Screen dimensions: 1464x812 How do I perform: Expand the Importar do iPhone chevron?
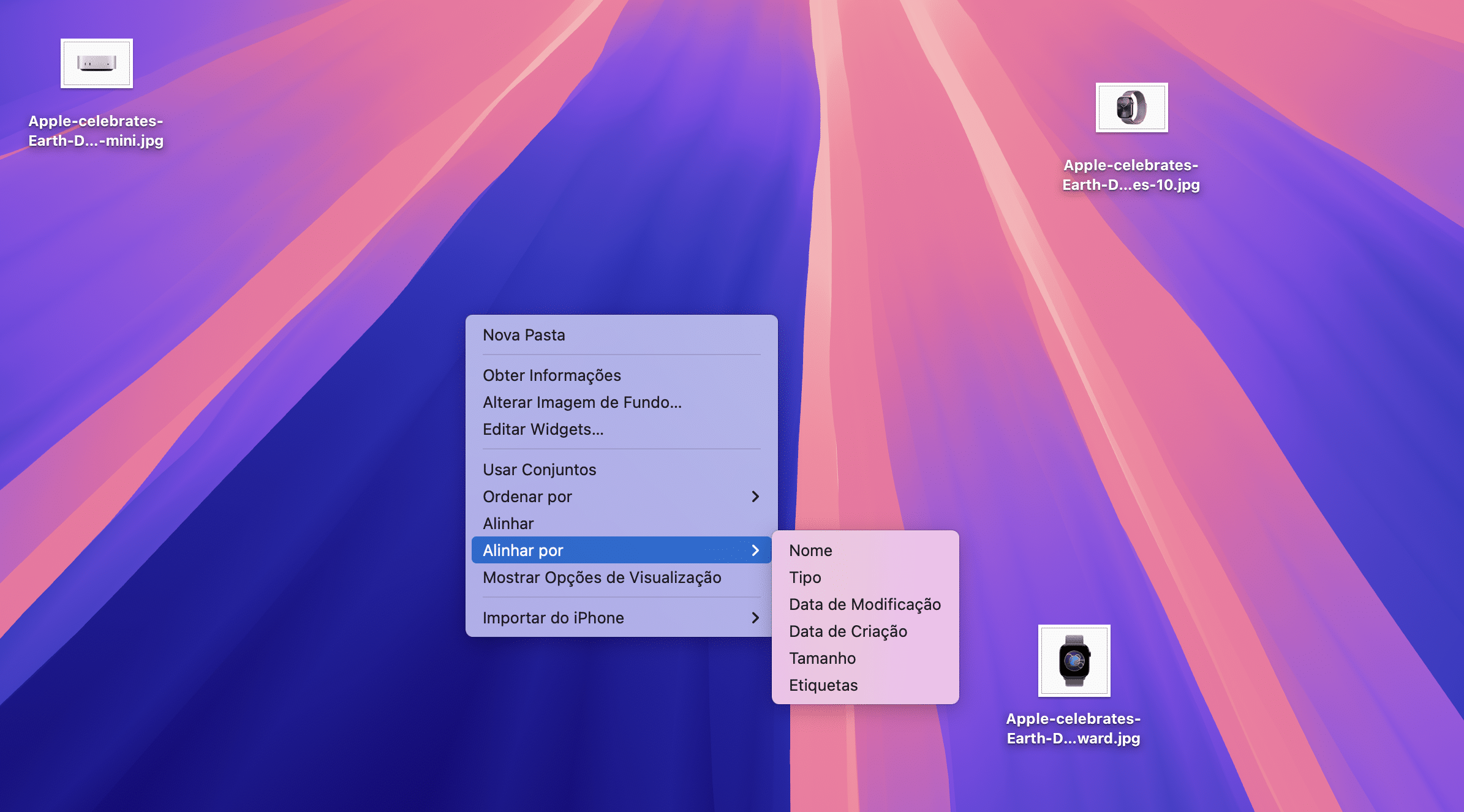[755, 618]
